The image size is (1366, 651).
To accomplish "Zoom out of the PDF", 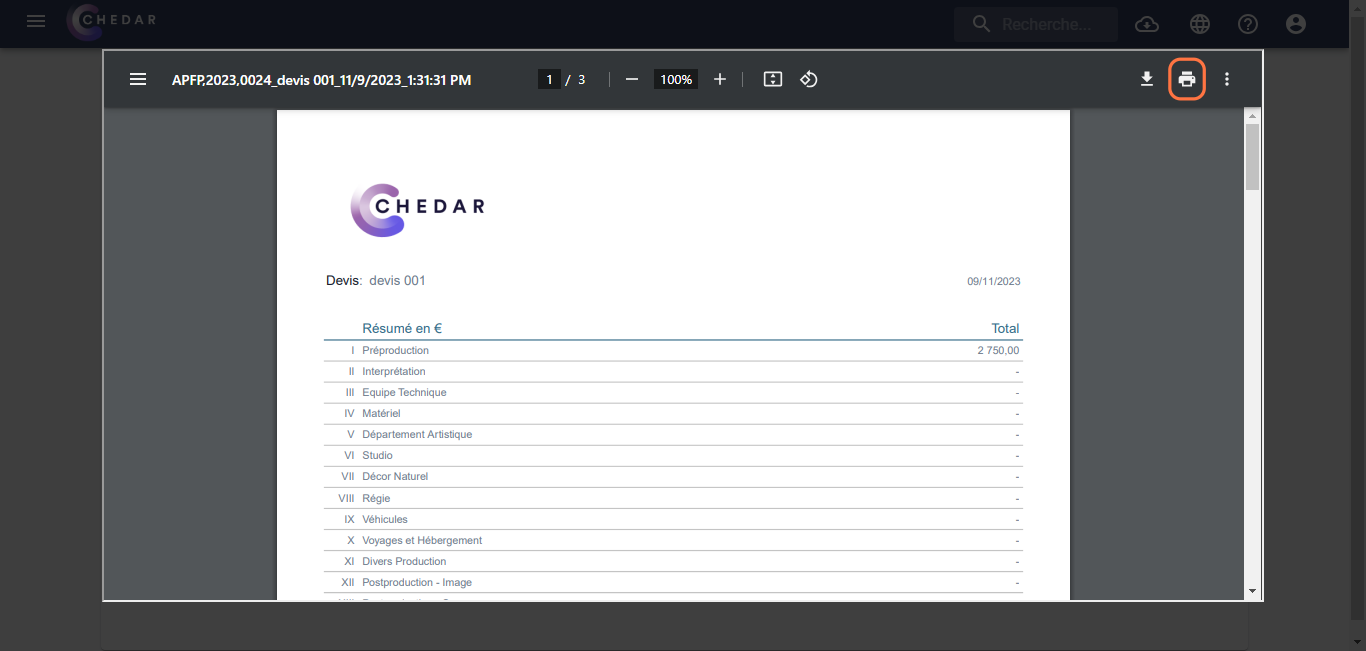I will 632,79.
